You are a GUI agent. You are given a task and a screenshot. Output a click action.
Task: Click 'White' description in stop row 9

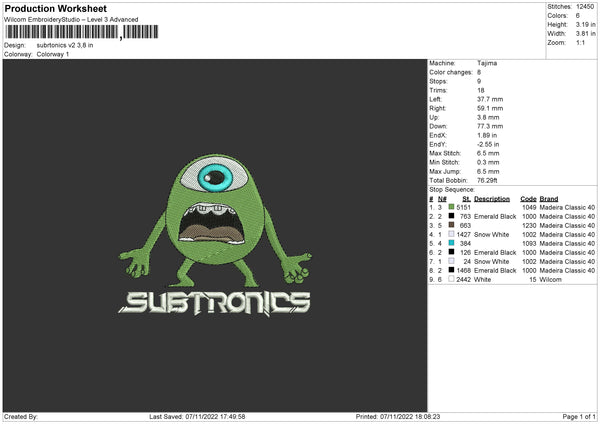[483, 280]
